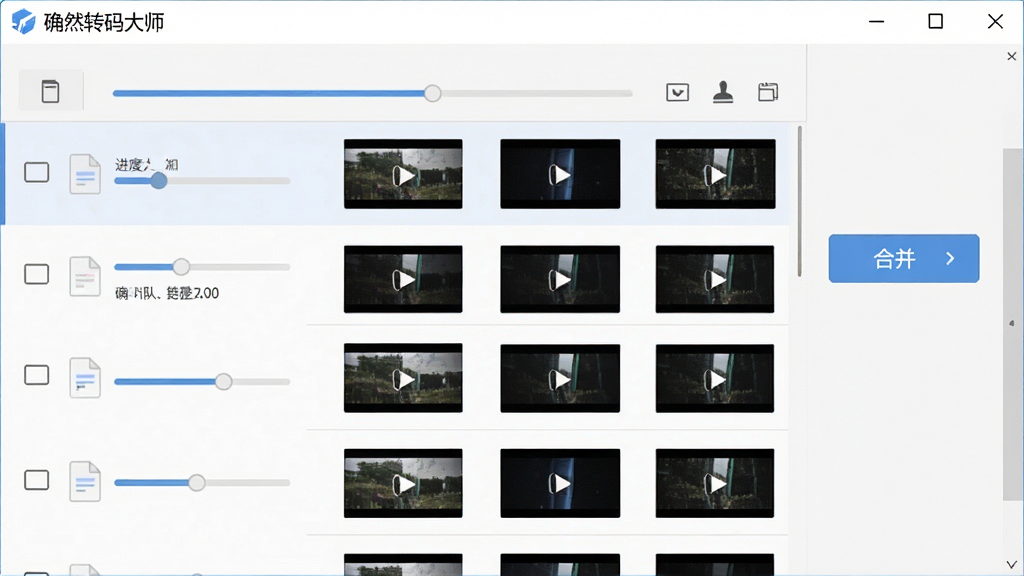Click the right panel vertical scrollbar
The image size is (1024, 576).
click(1013, 325)
